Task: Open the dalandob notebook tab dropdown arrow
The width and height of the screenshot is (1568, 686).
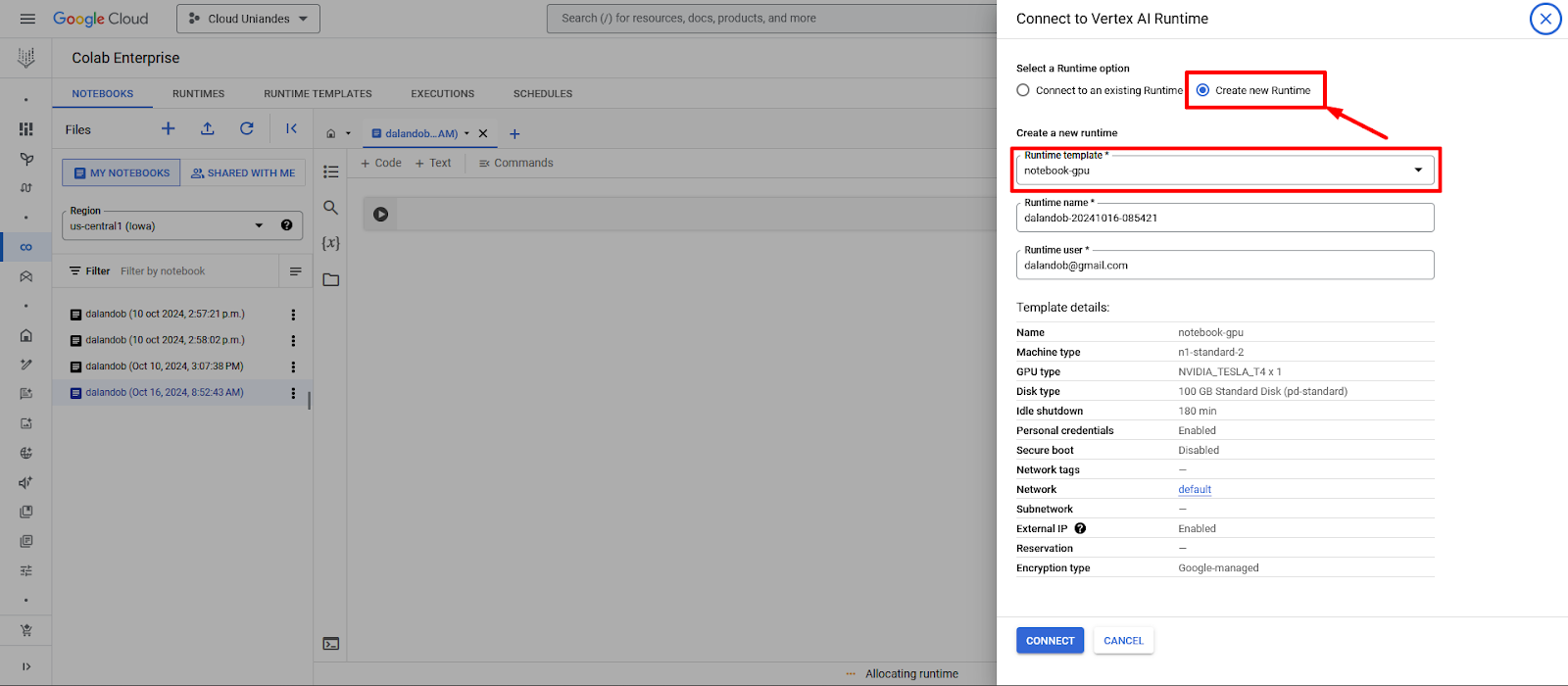Action: pyautogui.click(x=466, y=134)
